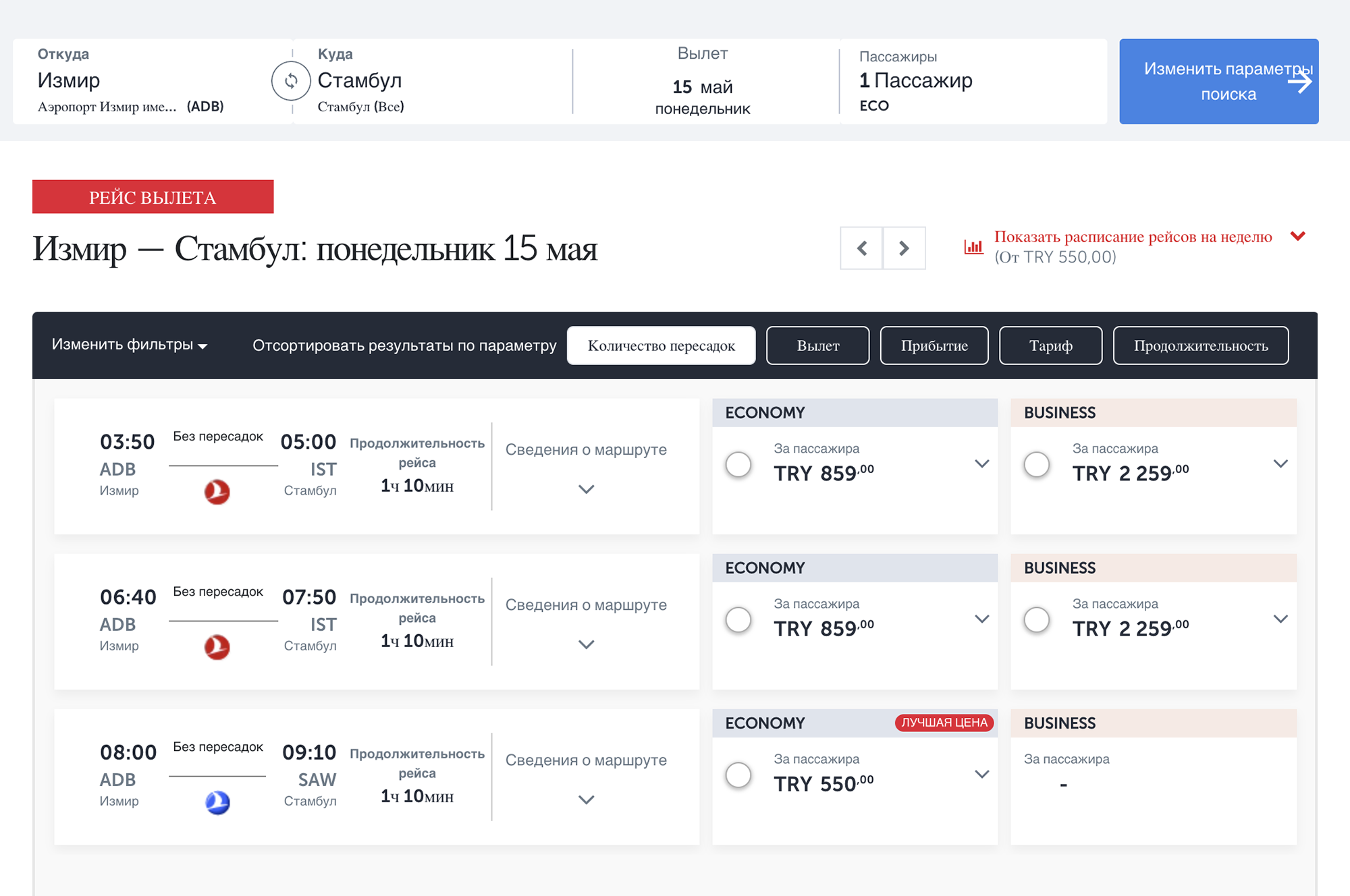Screen dimensions: 1350x896
Task: Open Показать расписание рейсов на неделю link
Action: pyautogui.click(x=1133, y=237)
